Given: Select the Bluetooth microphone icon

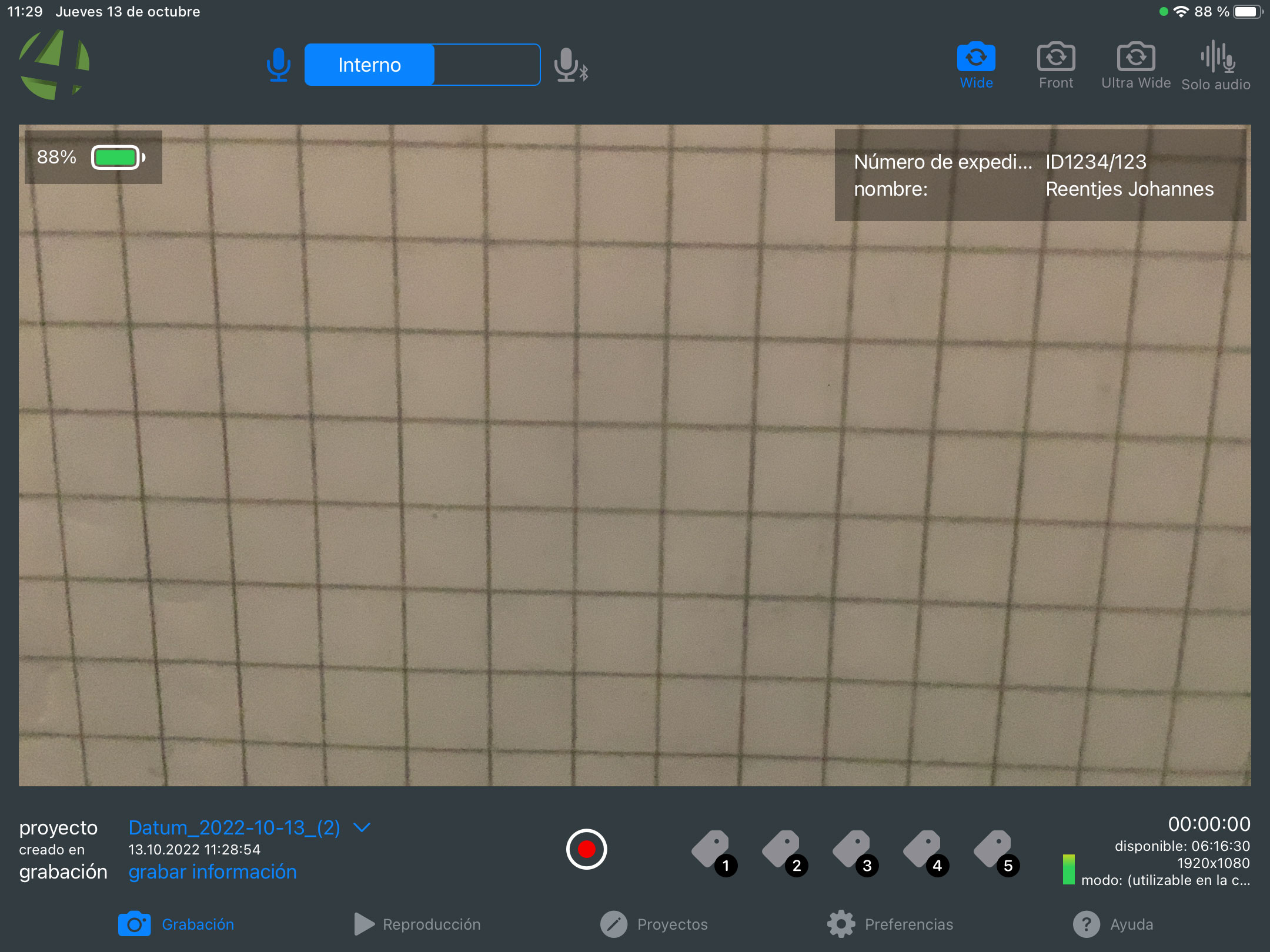Looking at the screenshot, I should (x=571, y=65).
